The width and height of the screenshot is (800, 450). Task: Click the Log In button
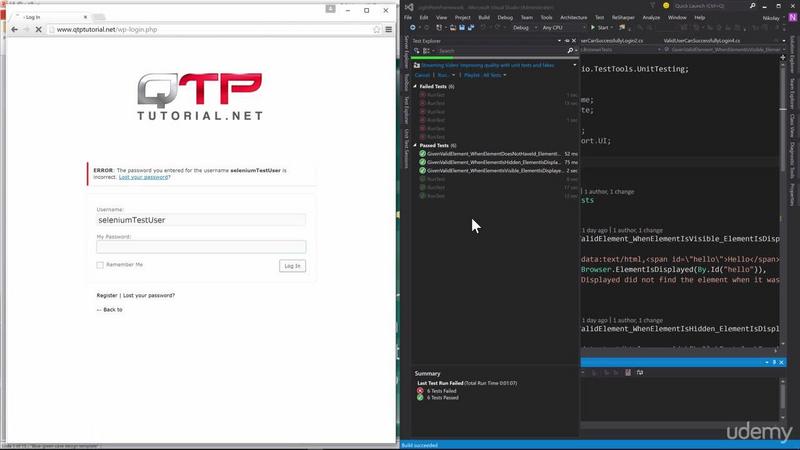(x=292, y=266)
